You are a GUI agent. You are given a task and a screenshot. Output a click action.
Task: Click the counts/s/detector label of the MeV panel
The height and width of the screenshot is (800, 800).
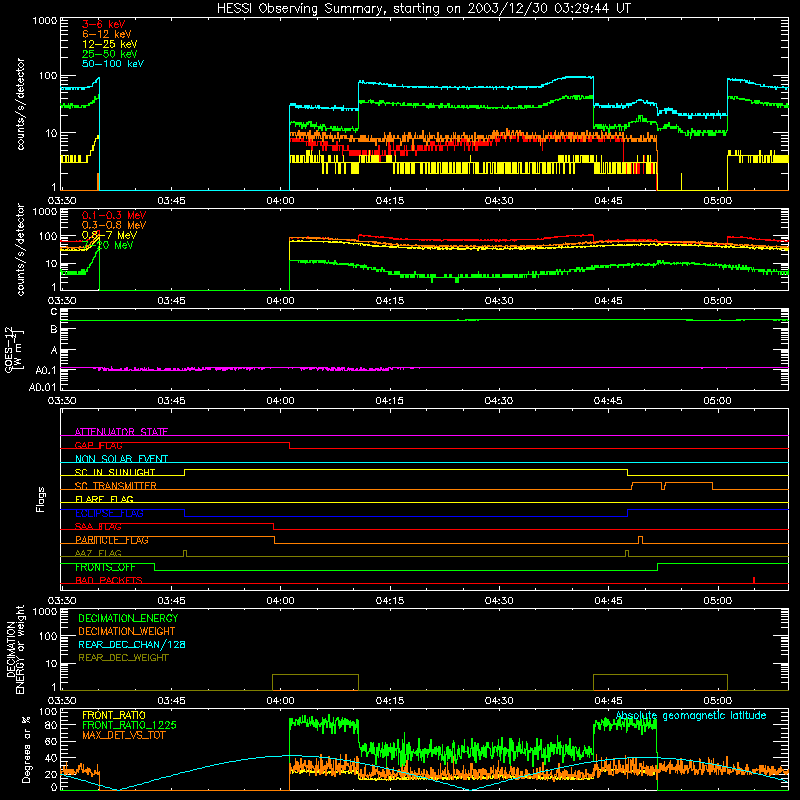point(20,249)
